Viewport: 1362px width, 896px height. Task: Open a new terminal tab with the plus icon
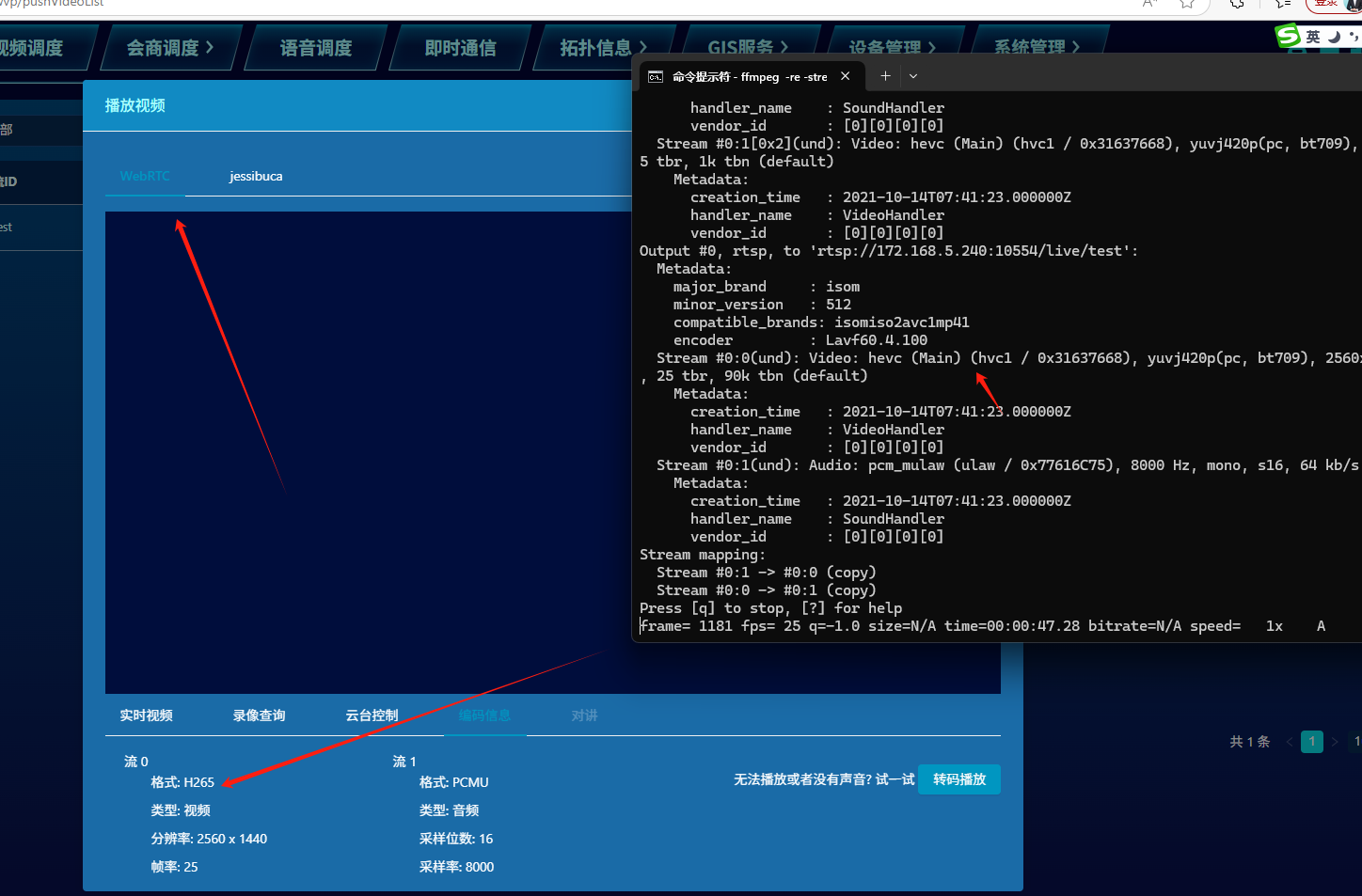884,76
